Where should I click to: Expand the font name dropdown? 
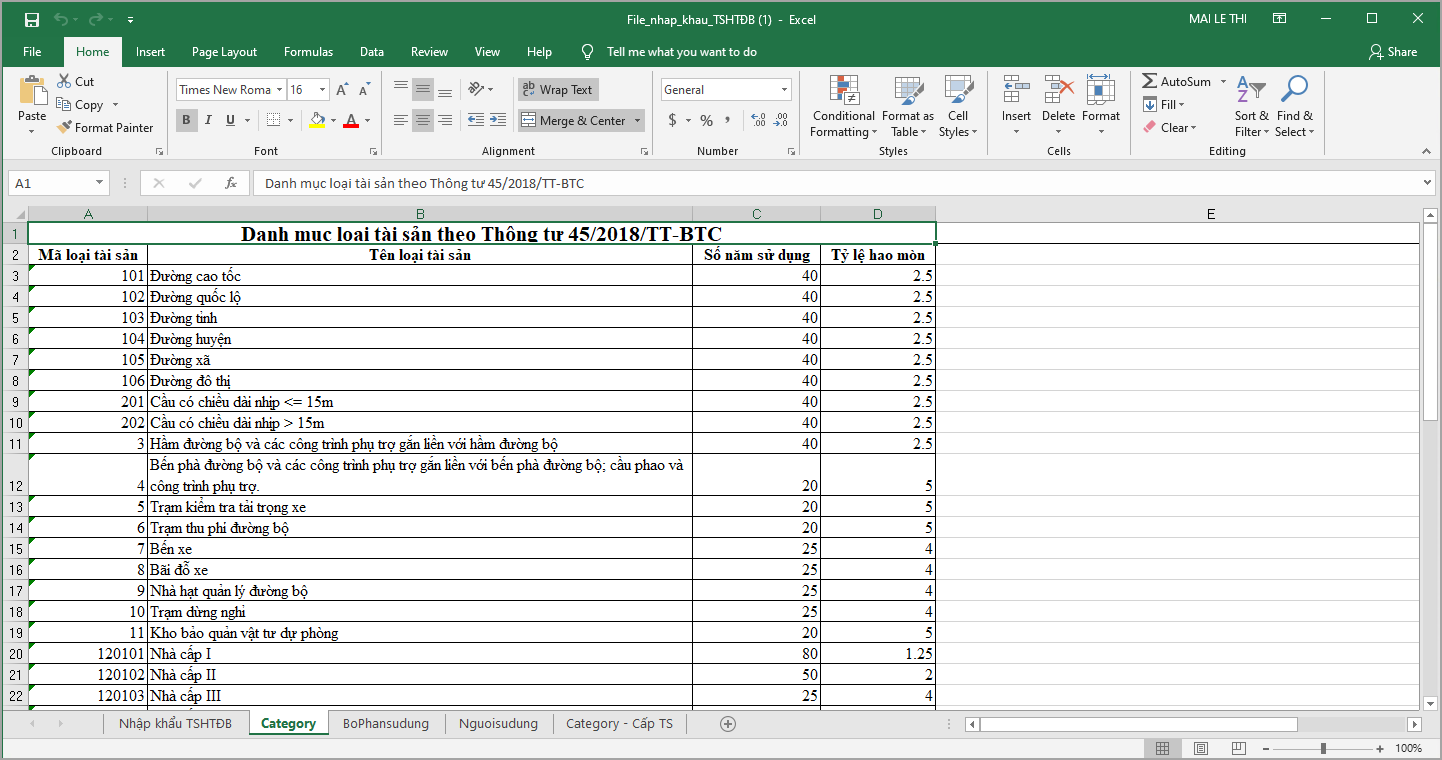coord(279,90)
